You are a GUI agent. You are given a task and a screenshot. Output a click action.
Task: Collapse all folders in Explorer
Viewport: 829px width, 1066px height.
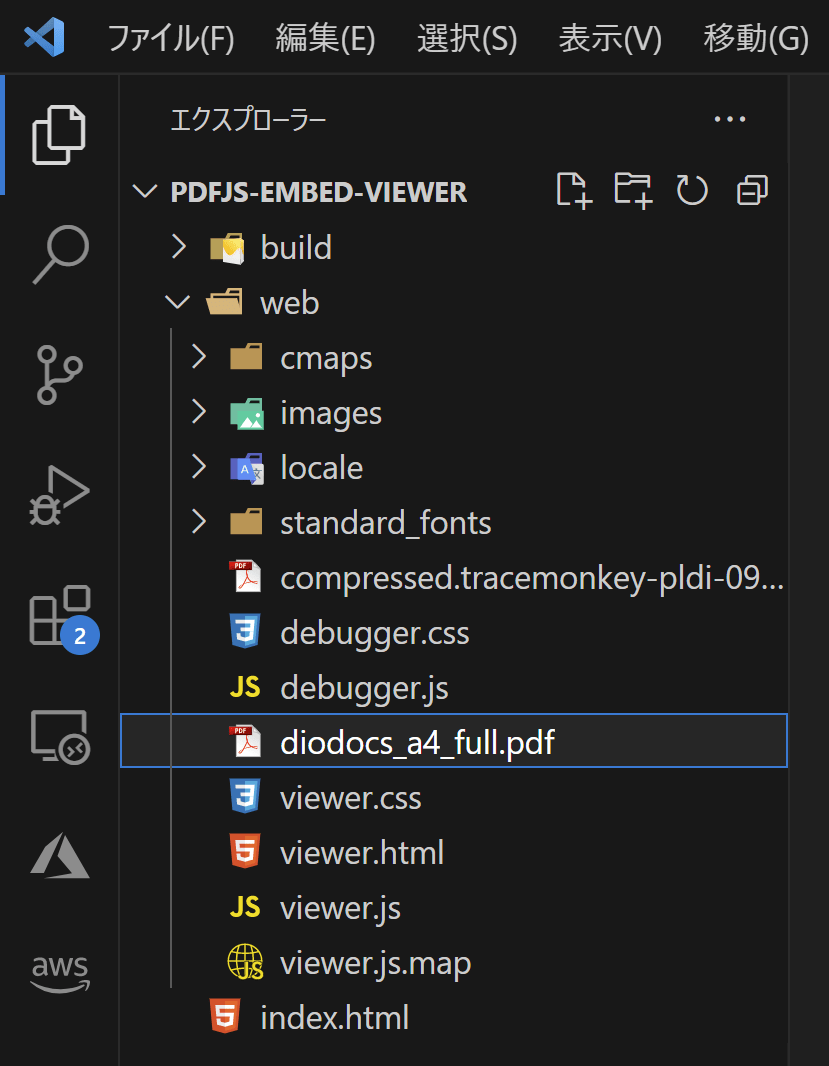click(x=751, y=190)
